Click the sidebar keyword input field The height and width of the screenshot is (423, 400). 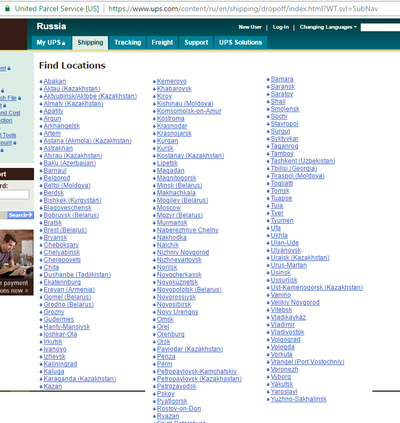[x=14, y=195]
